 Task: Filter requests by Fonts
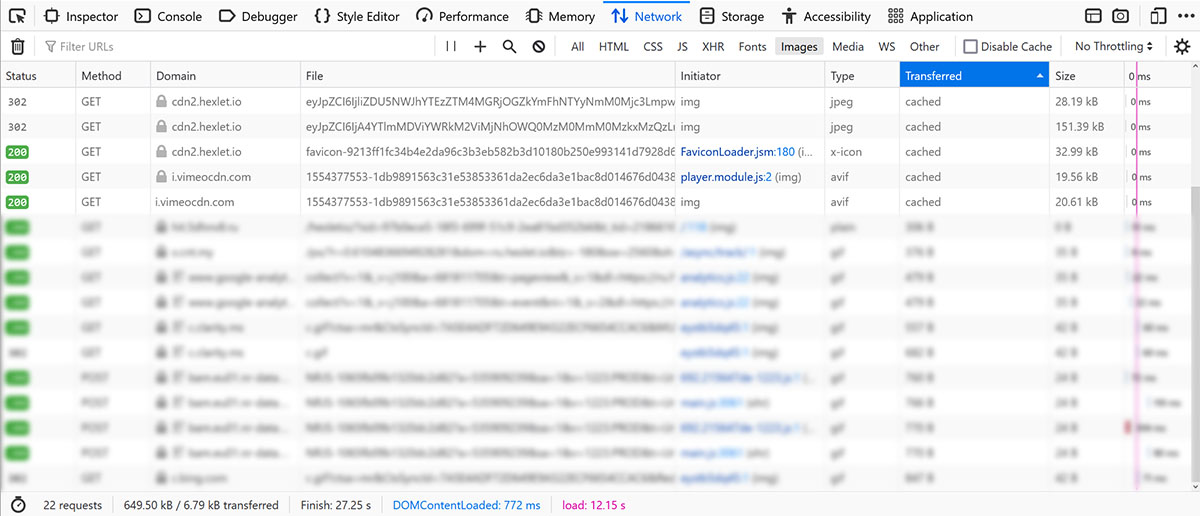coord(752,46)
